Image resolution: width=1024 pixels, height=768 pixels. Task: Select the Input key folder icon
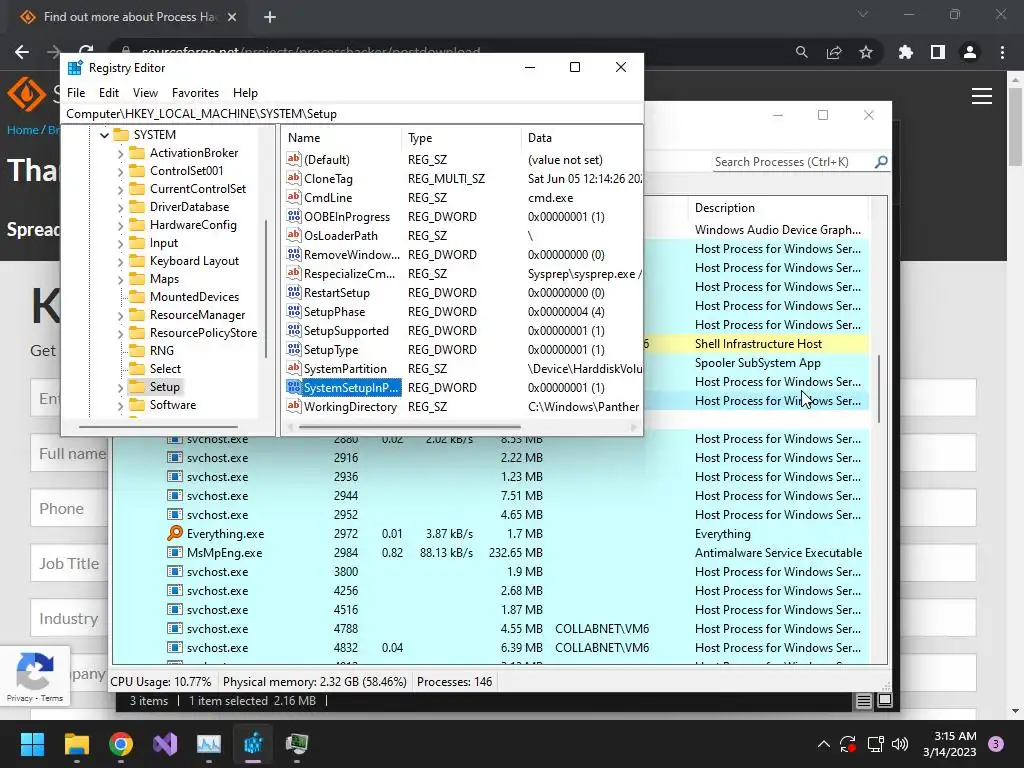(x=137, y=243)
